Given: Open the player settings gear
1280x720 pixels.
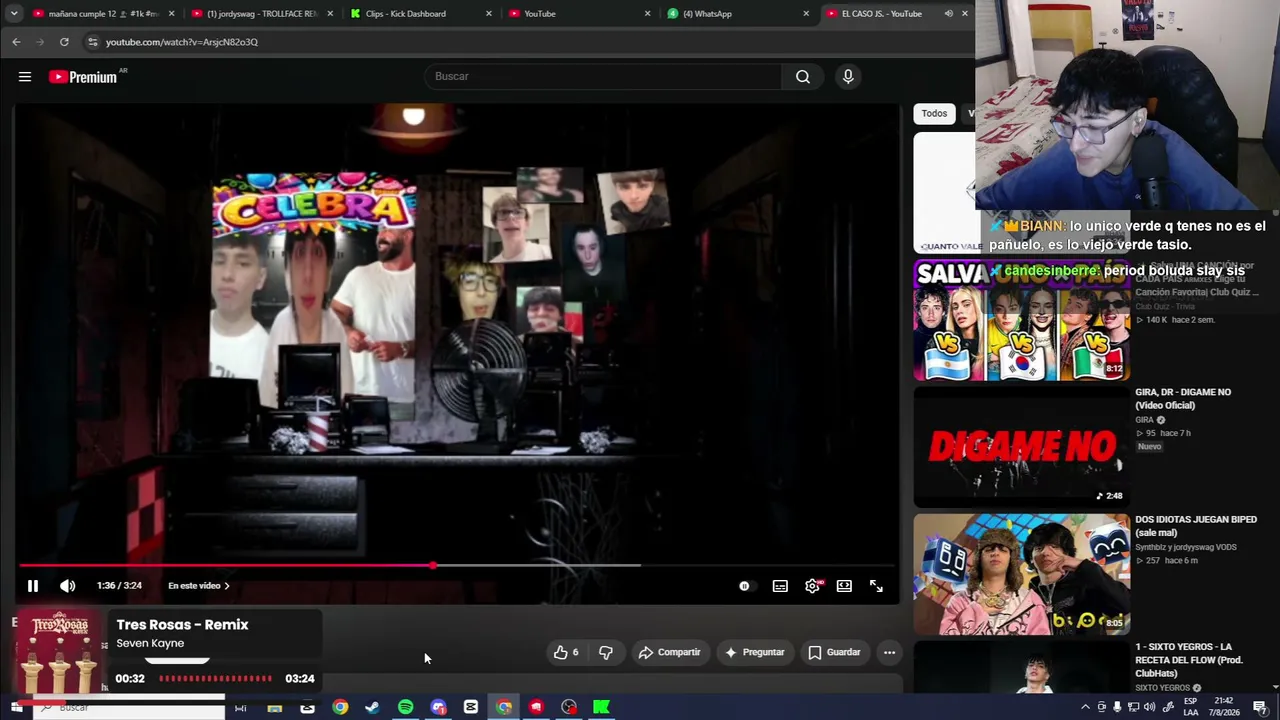Looking at the screenshot, I should (812, 586).
